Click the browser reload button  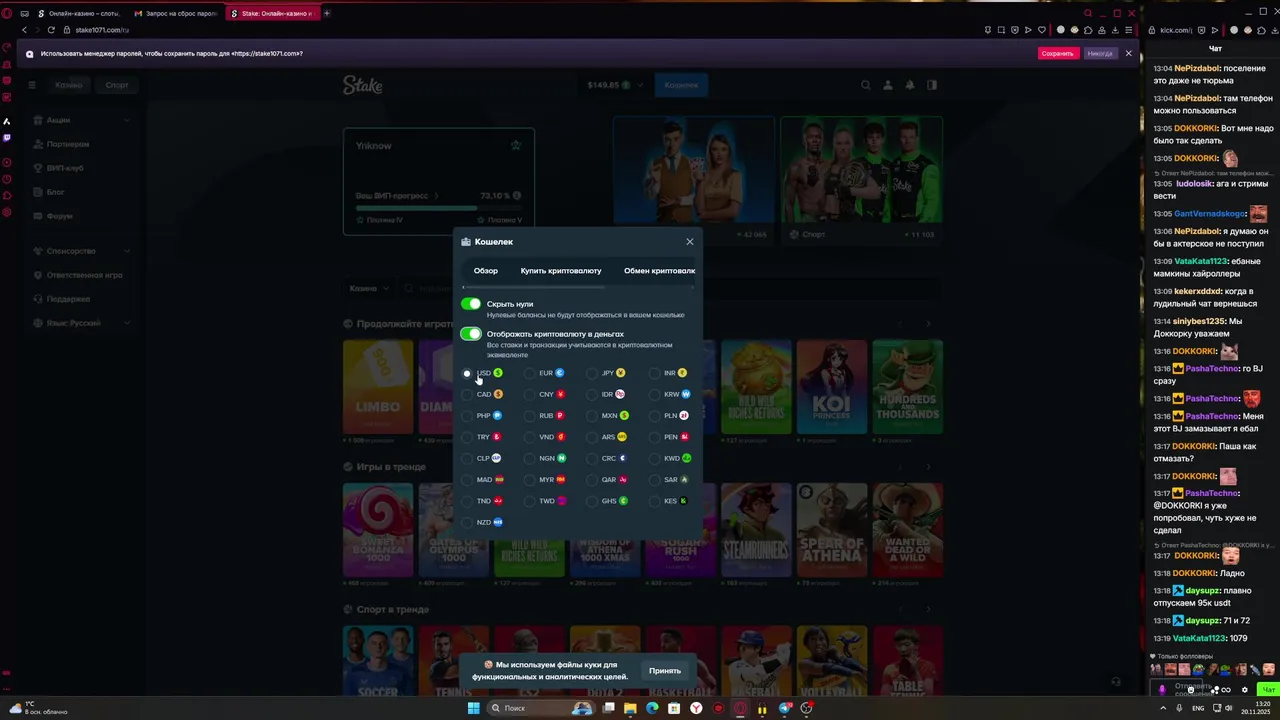[51, 30]
